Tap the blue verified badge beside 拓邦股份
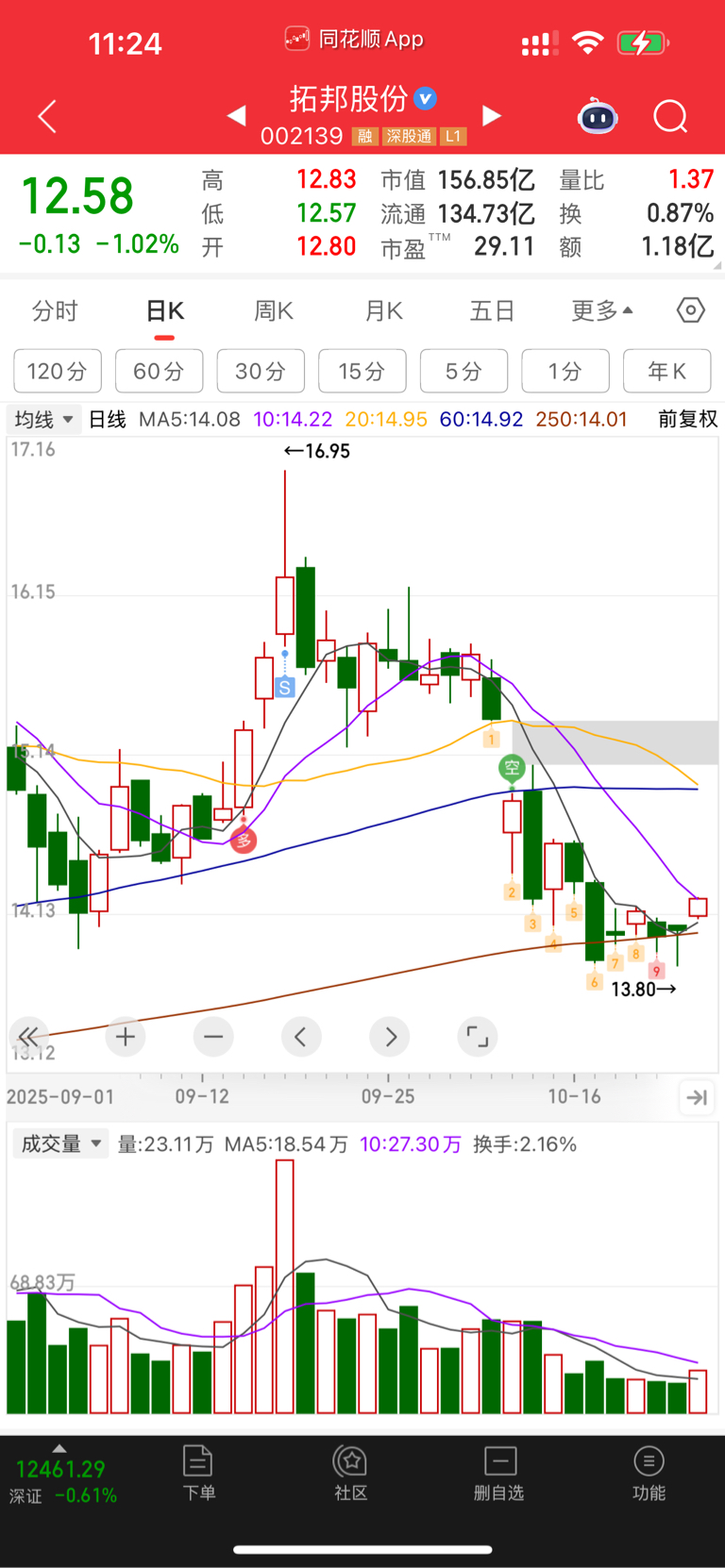The image size is (725, 1568). click(426, 97)
